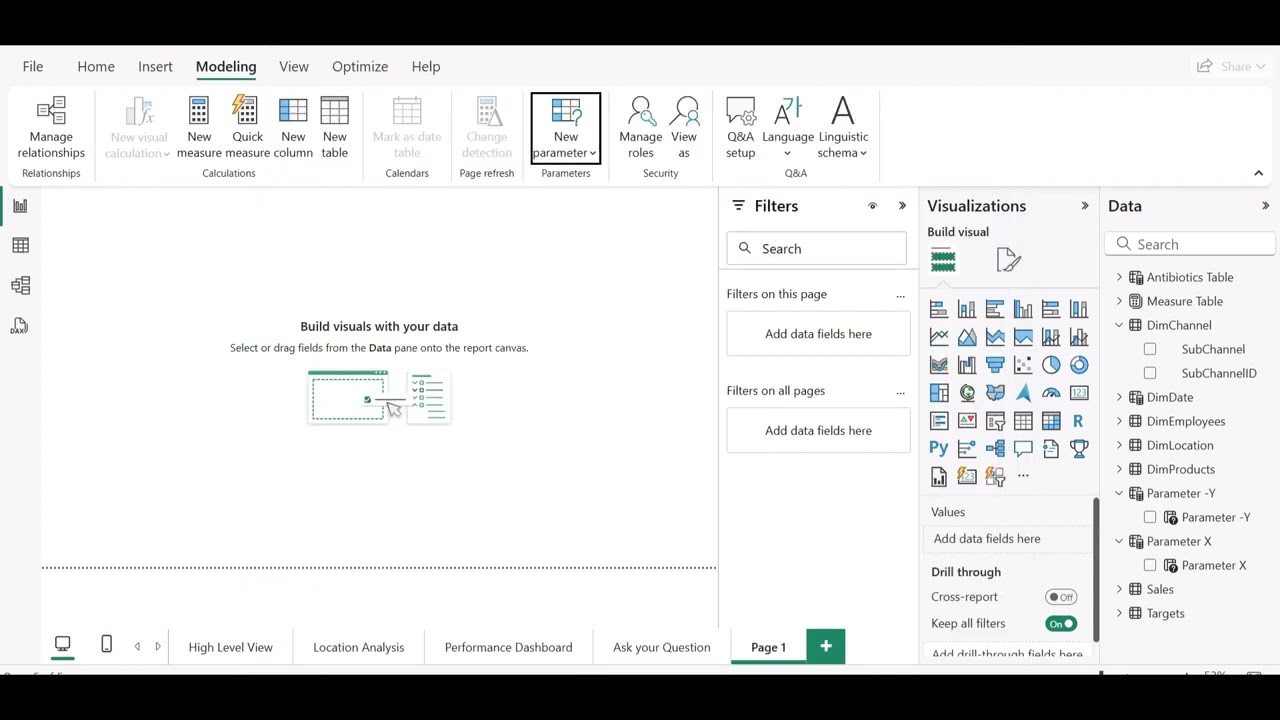
Task: Open Location Analysis page tab
Action: 358,647
